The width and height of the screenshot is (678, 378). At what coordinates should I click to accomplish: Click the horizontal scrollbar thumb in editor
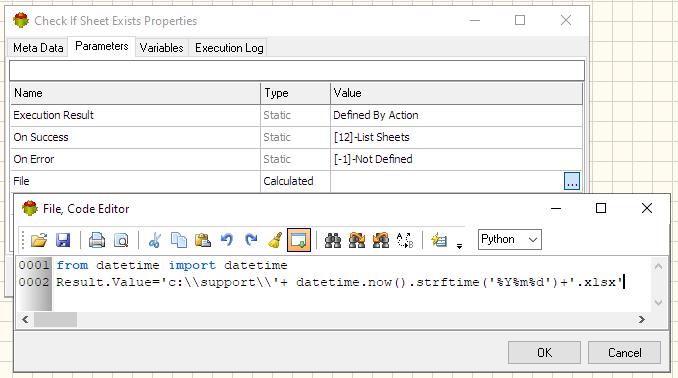[x=55, y=320]
